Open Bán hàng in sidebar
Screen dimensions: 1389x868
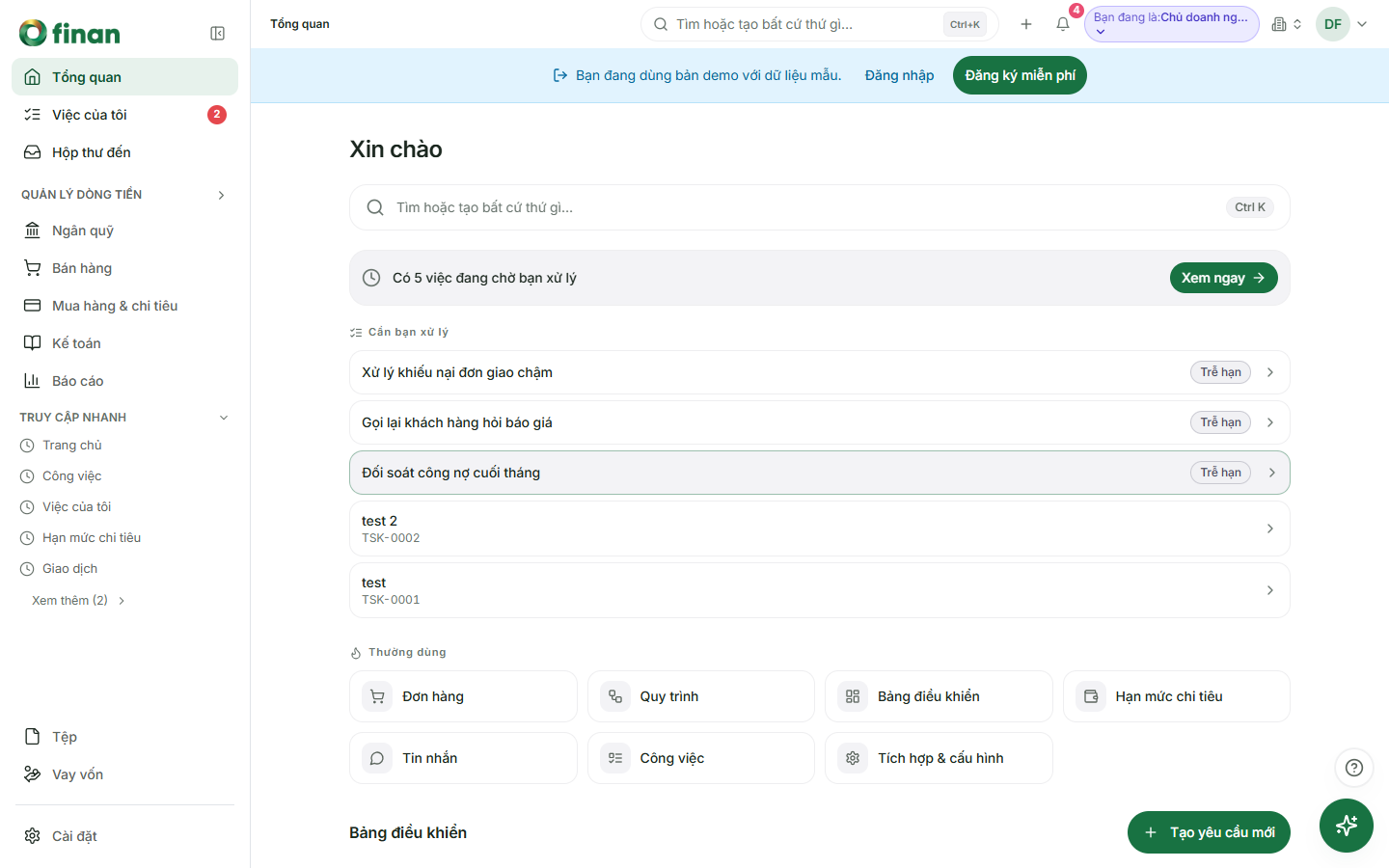point(124,268)
